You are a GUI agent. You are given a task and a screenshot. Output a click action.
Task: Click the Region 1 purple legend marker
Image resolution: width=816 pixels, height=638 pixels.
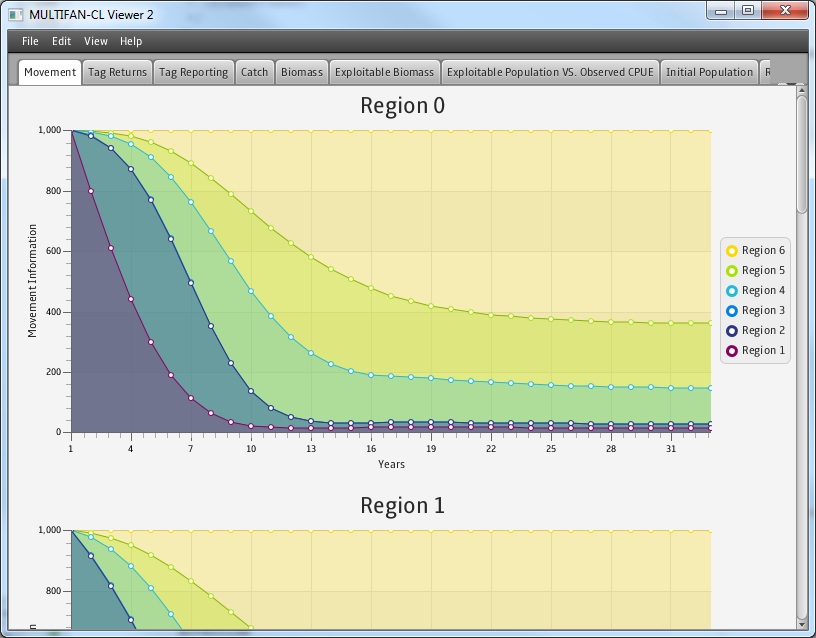732,351
